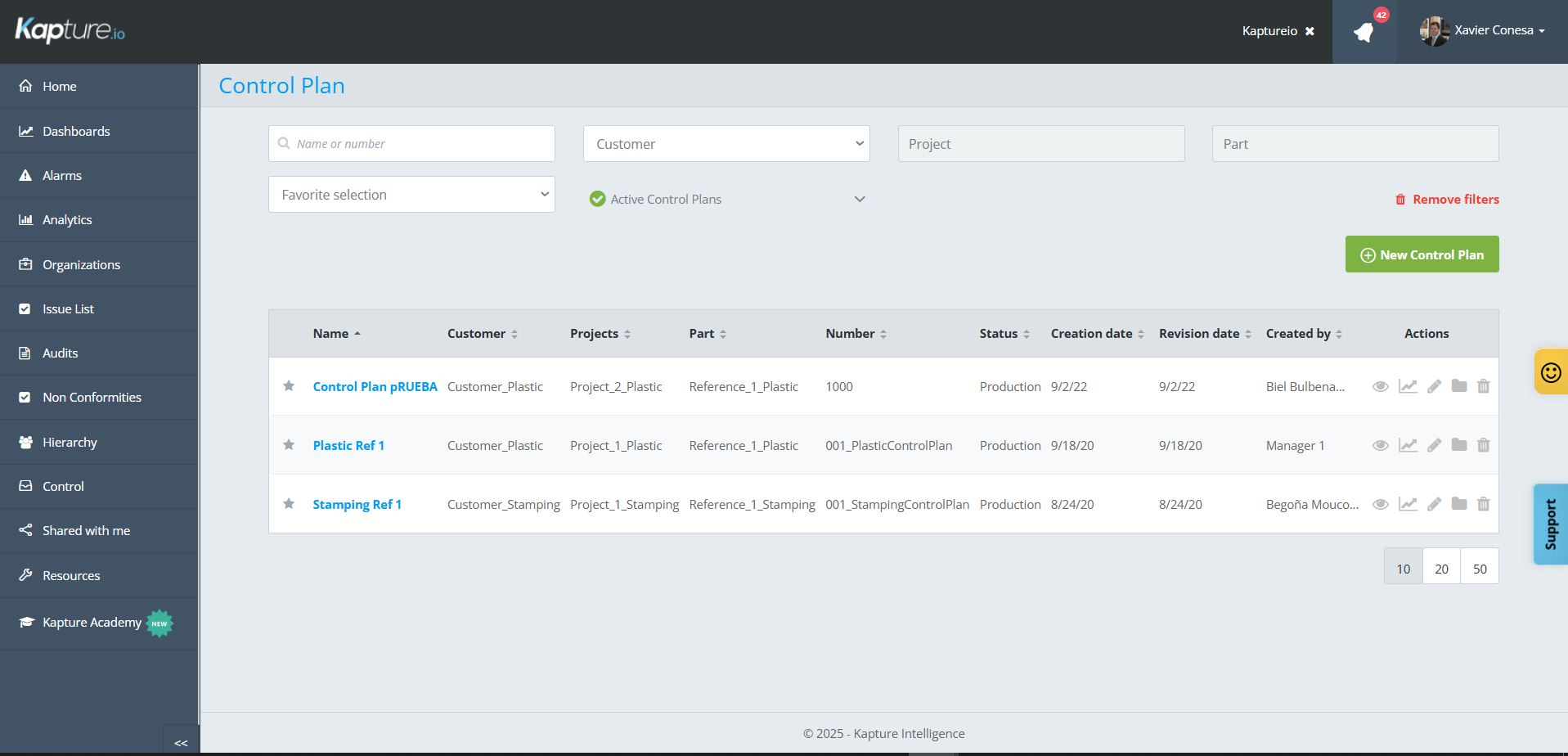Edit Stamping Ref 1 with pencil icon

tap(1434, 504)
